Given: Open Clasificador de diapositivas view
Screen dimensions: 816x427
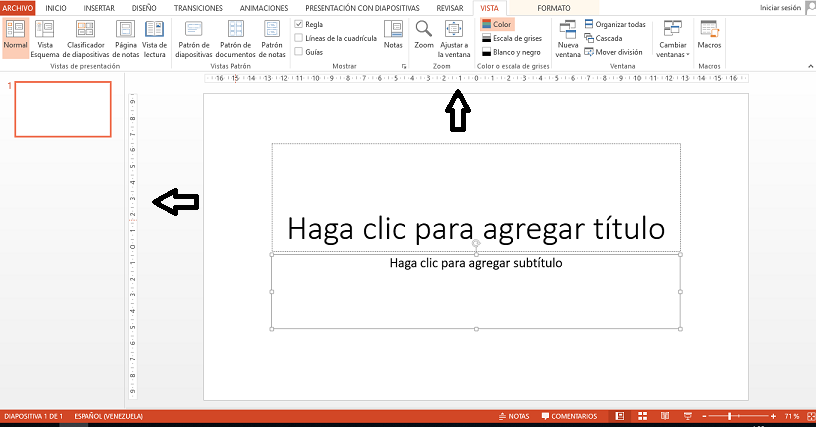Looking at the screenshot, I should [85, 31].
